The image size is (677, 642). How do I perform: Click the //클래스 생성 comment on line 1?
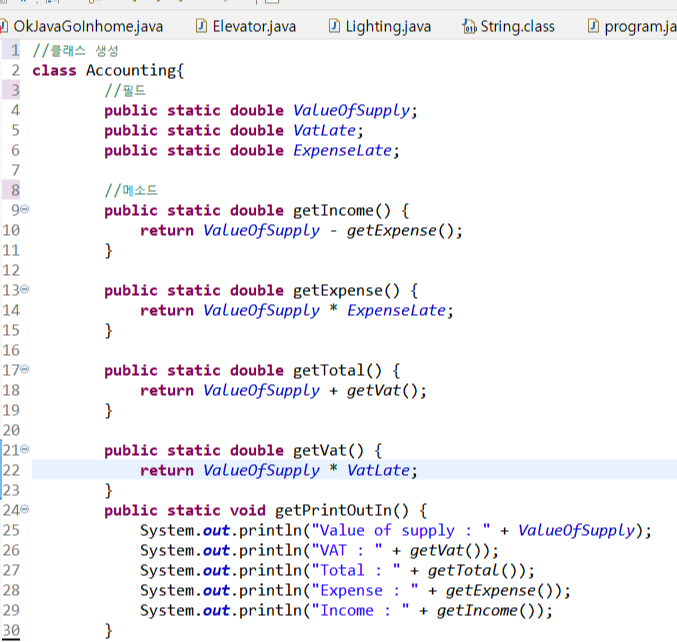click(76, 51)
